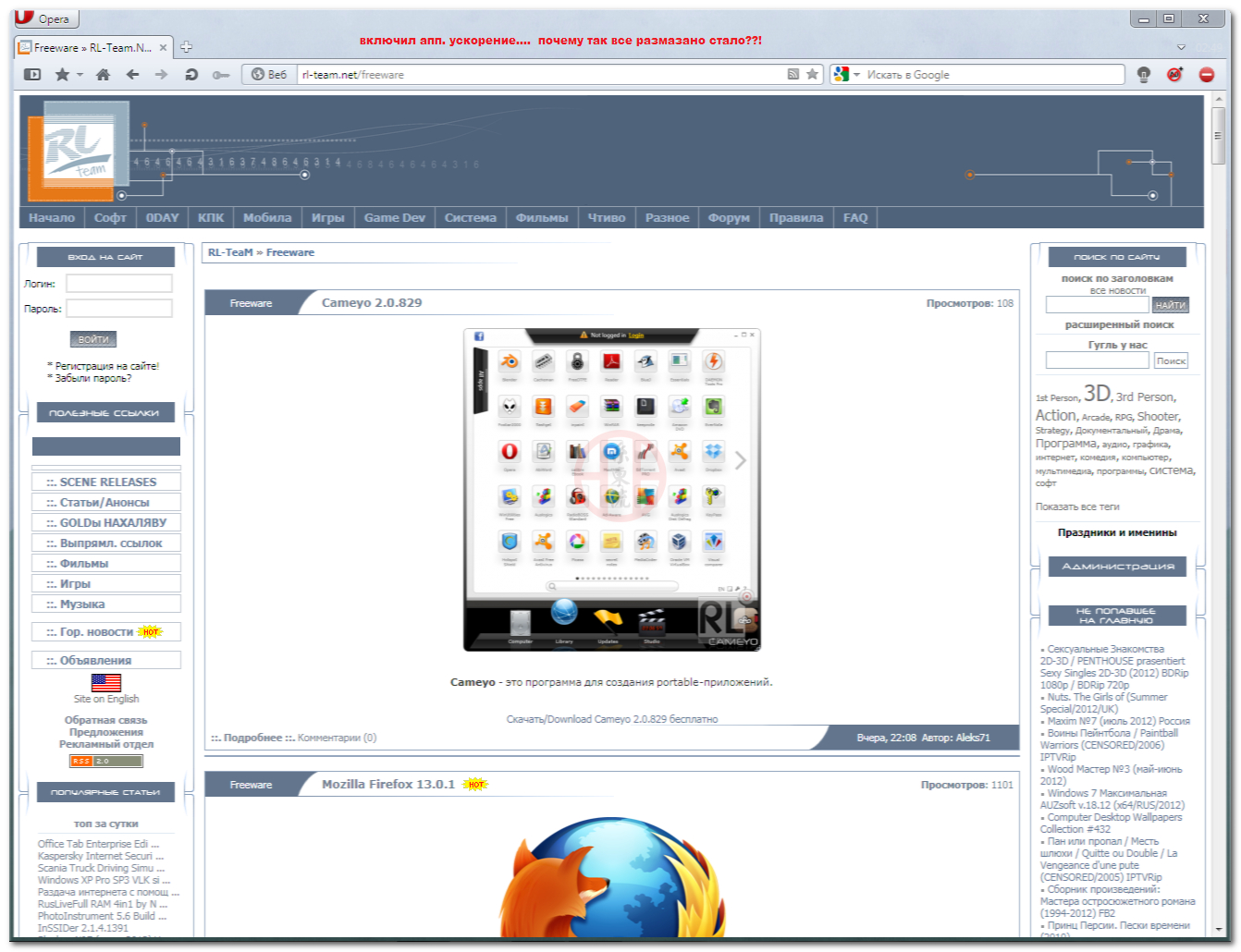Open the Софт menu item
Screen dimensions: 1241x952
coord(110,218)
